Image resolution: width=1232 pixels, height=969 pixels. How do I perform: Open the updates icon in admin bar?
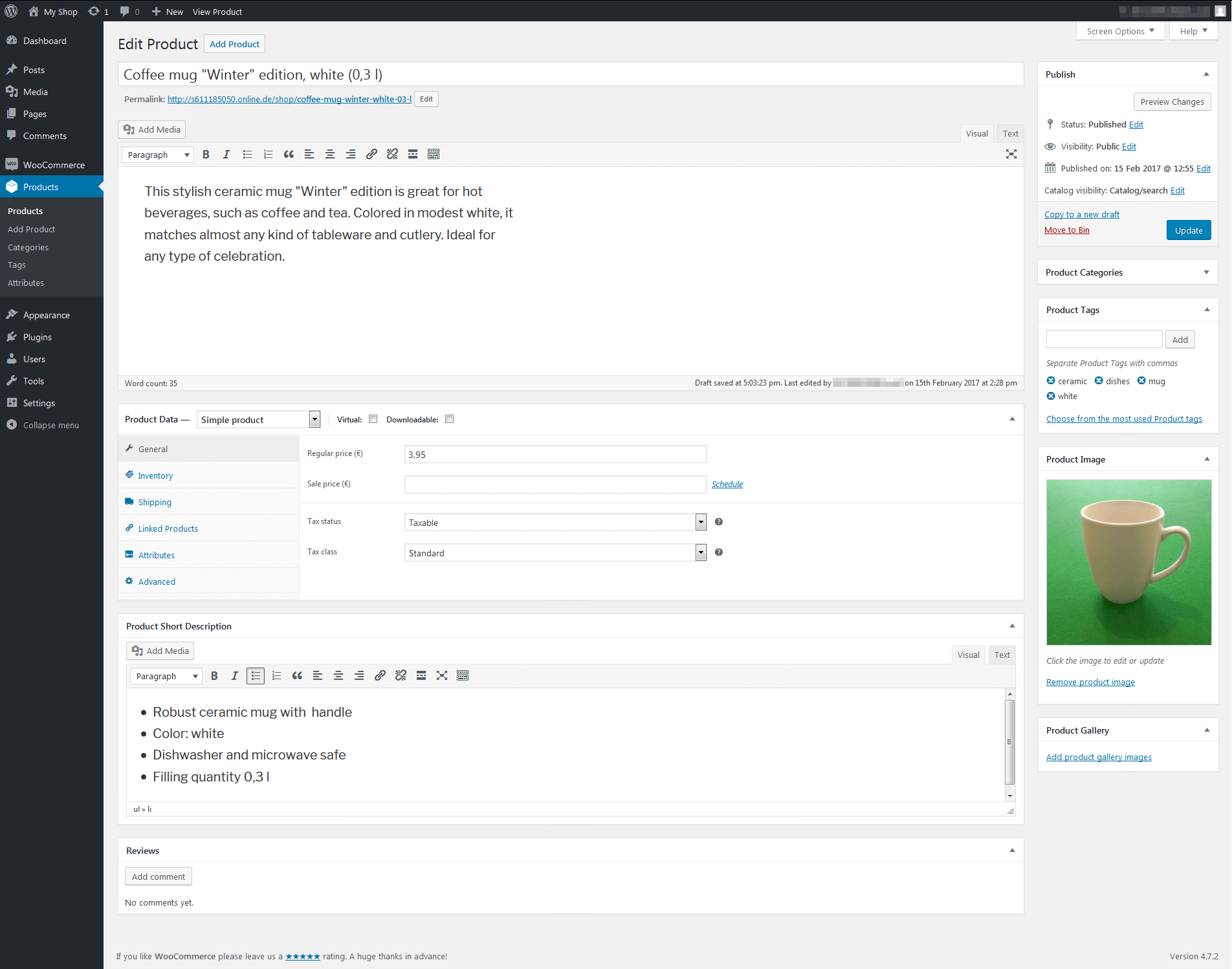click(x=98, y=12)
